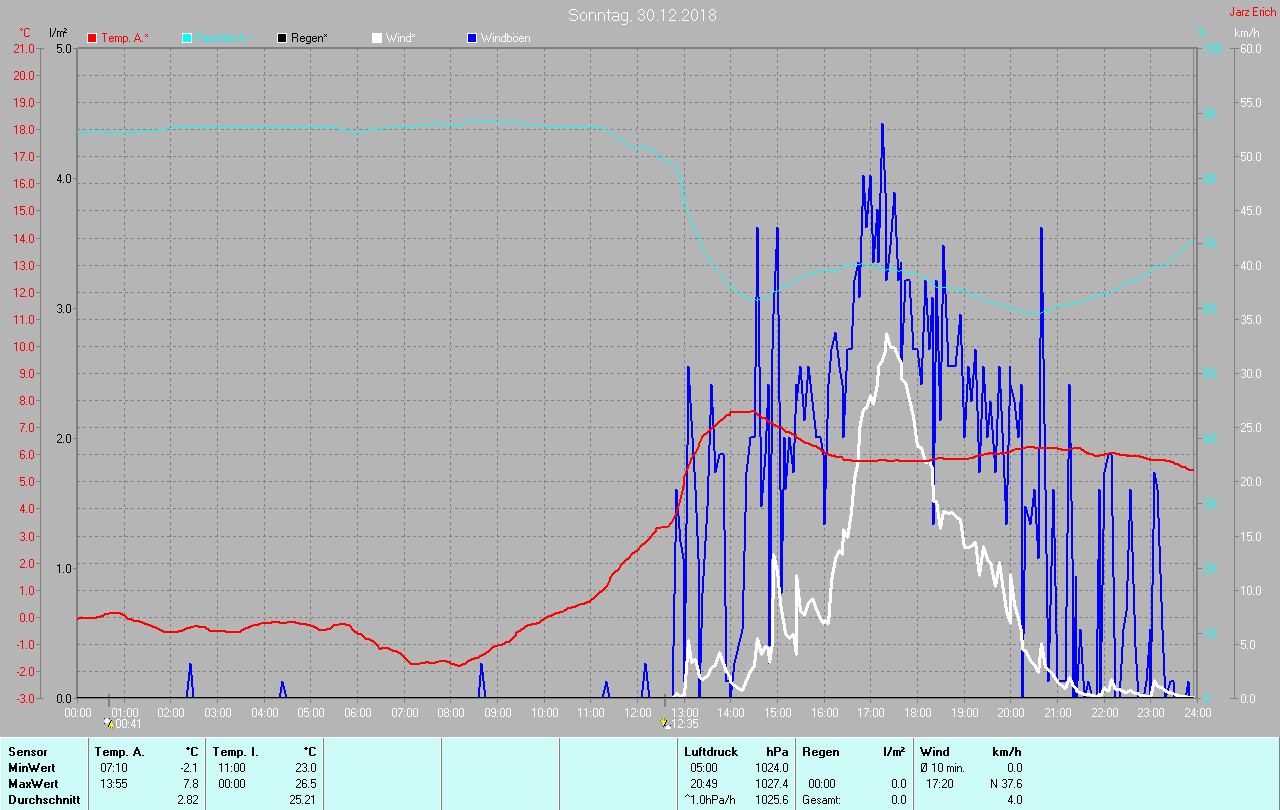Click the km/h axis unit label at top right

point(1247,33)
